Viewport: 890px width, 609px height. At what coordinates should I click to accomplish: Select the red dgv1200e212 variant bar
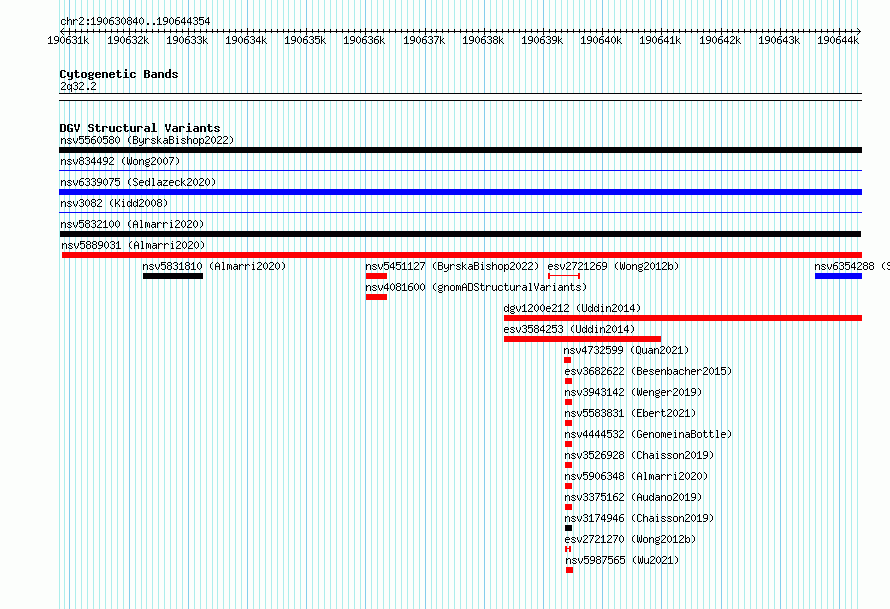[683, 318]
